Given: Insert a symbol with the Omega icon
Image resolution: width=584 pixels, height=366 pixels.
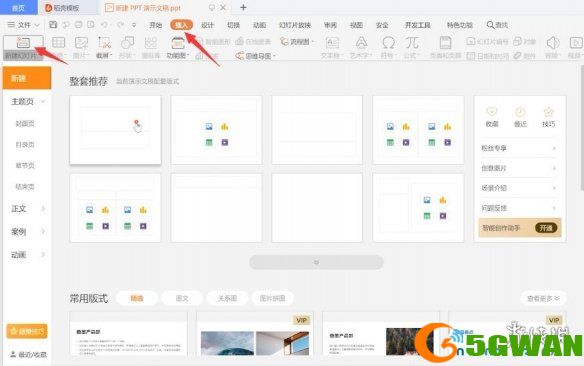Looking at the screenshot, I should (x=388, y=43).
